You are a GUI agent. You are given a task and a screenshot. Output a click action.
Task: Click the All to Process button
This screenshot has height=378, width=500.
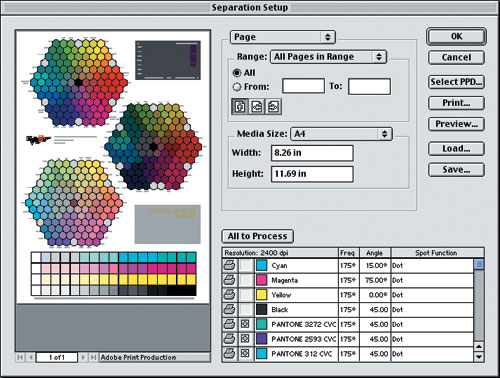click(x=257, y=236)
